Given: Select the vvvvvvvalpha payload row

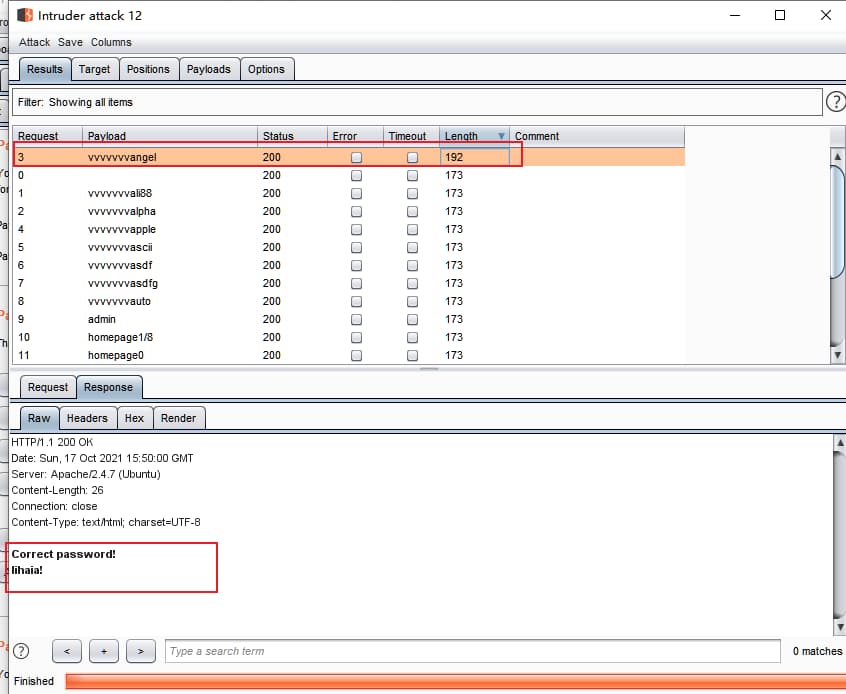Looking at the screenshot, I should [x=349, y=211].
